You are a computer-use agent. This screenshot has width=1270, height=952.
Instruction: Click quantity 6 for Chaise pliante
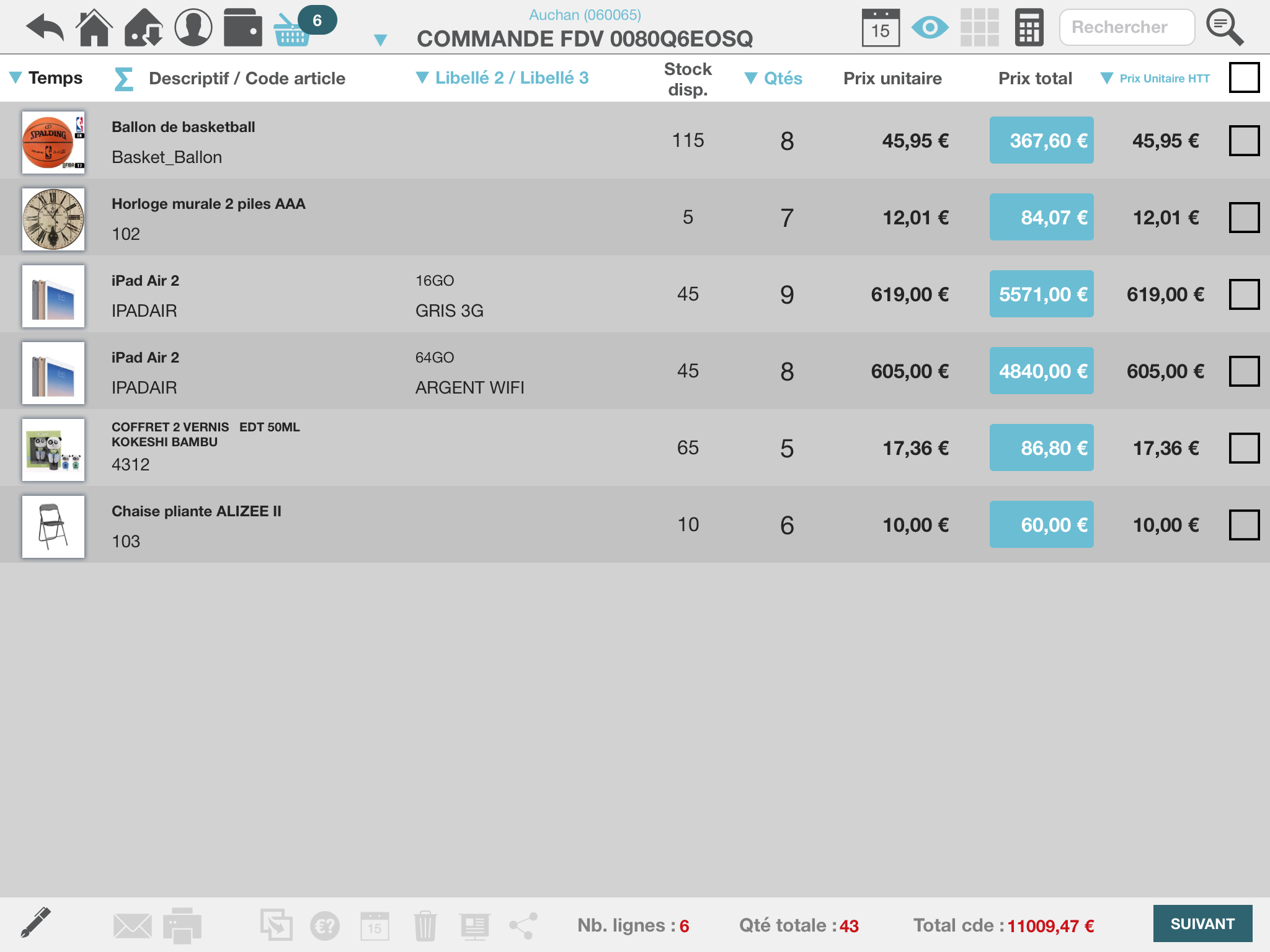coord(787,526)
